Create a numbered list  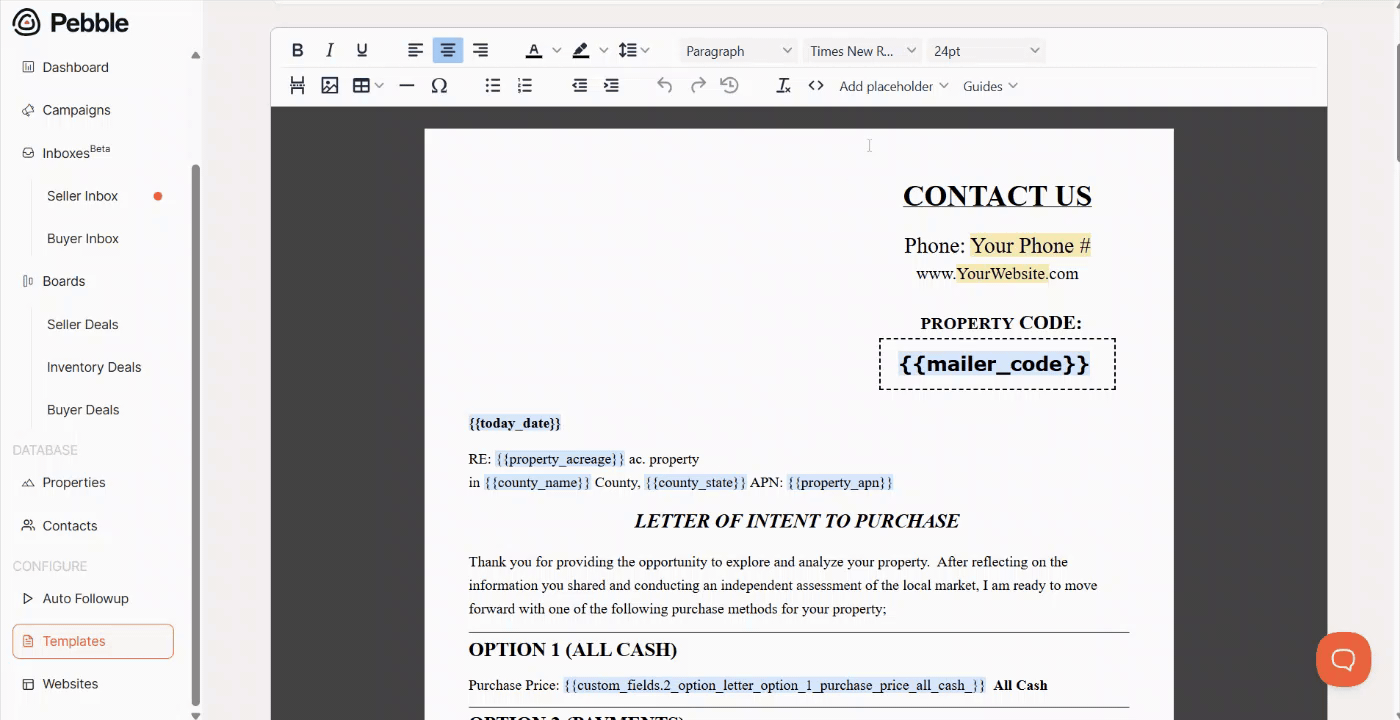(525, 86)
